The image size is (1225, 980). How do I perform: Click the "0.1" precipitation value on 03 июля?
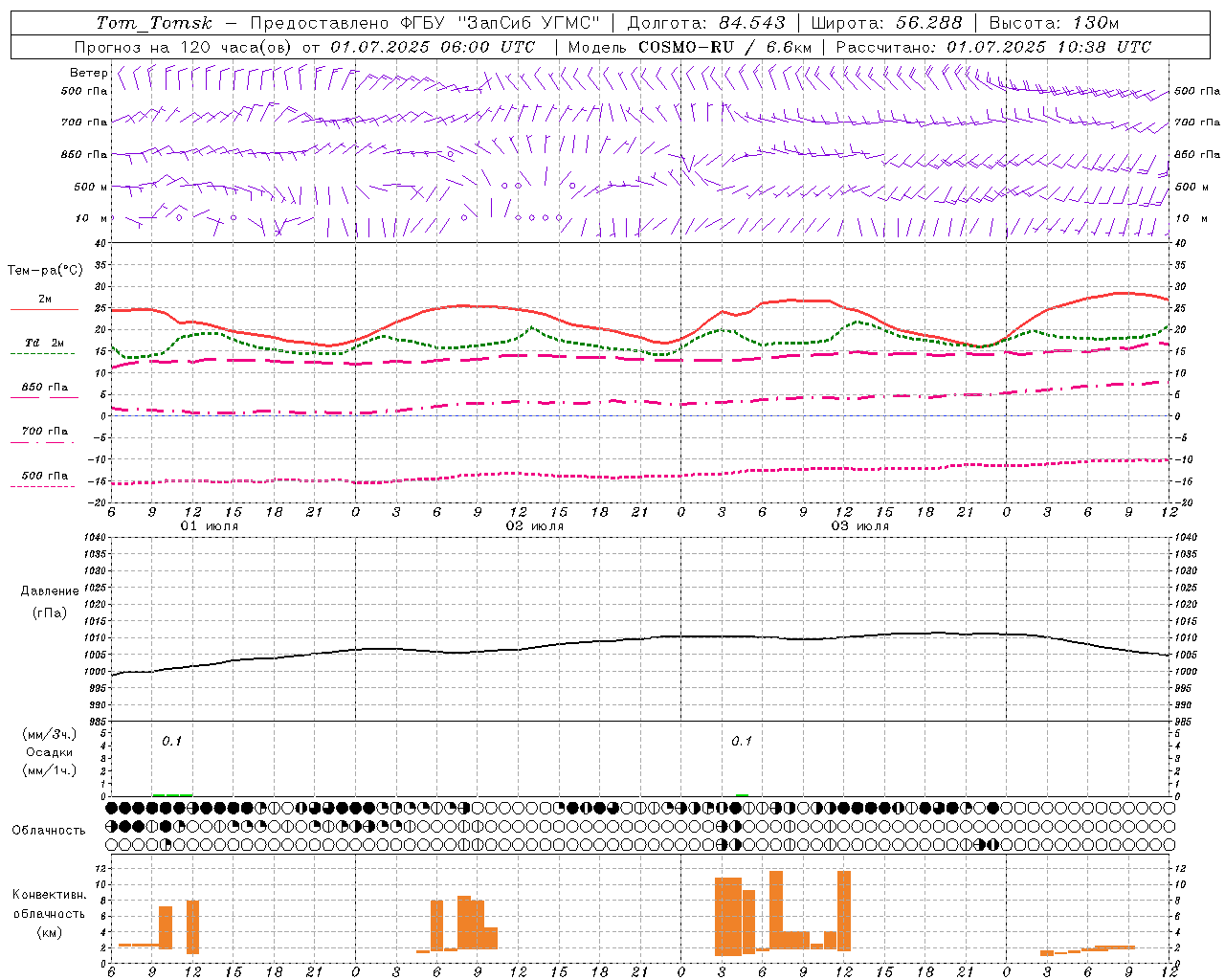click(x=742, y=741)
